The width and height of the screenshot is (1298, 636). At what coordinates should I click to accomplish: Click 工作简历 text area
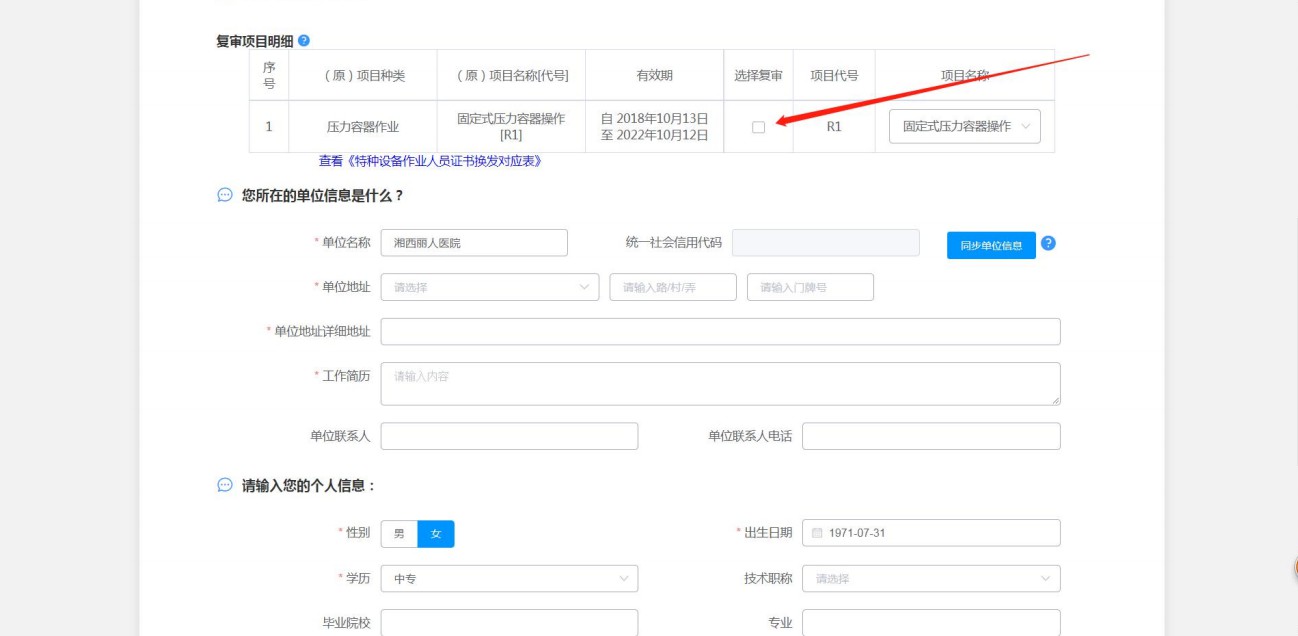point(720,384)
